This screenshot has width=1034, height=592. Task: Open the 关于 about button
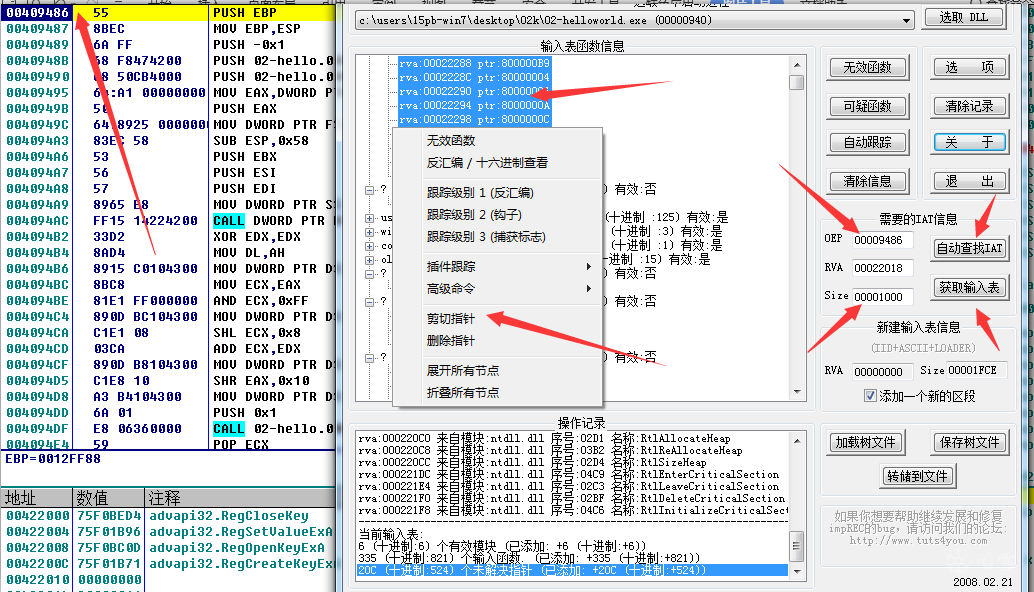coord(969,142)
